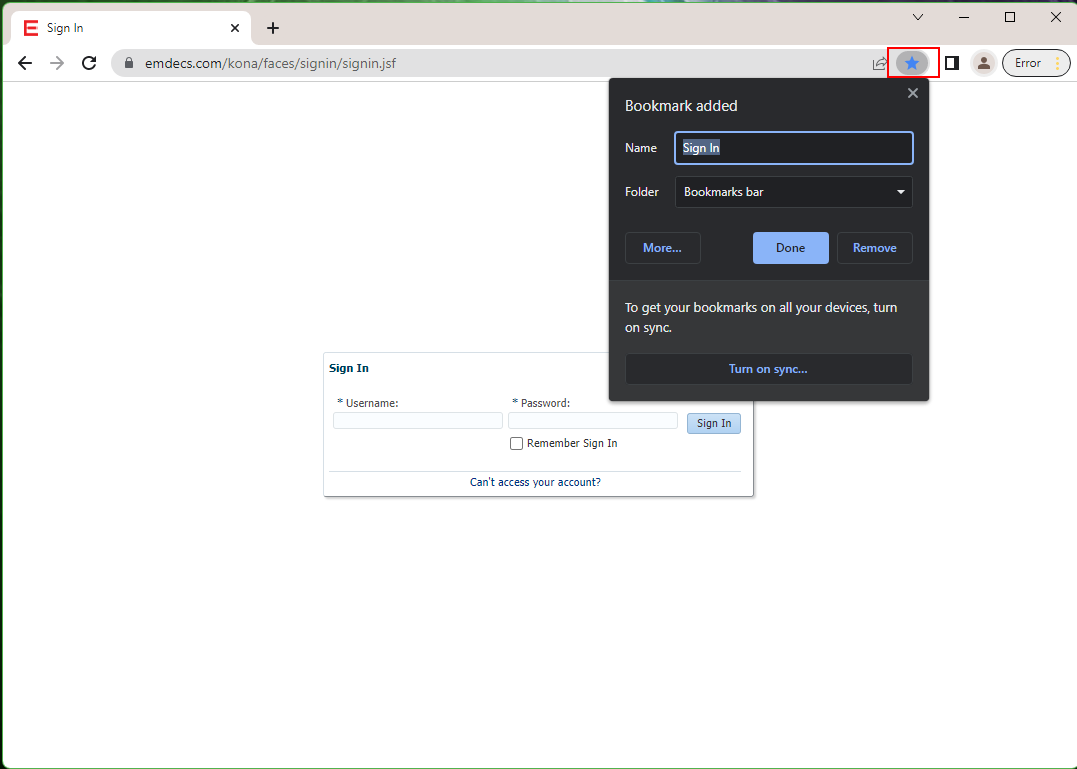Click the Sign In form title
This screenshot has width=1077, height=769.
pyautogui.click(x=349, y=368)
